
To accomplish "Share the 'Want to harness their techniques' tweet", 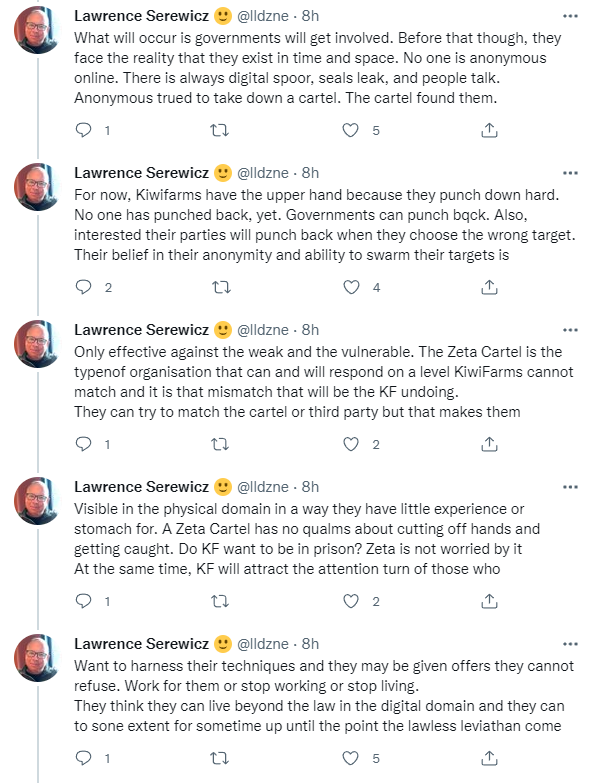I will click(x=489, y=758).
